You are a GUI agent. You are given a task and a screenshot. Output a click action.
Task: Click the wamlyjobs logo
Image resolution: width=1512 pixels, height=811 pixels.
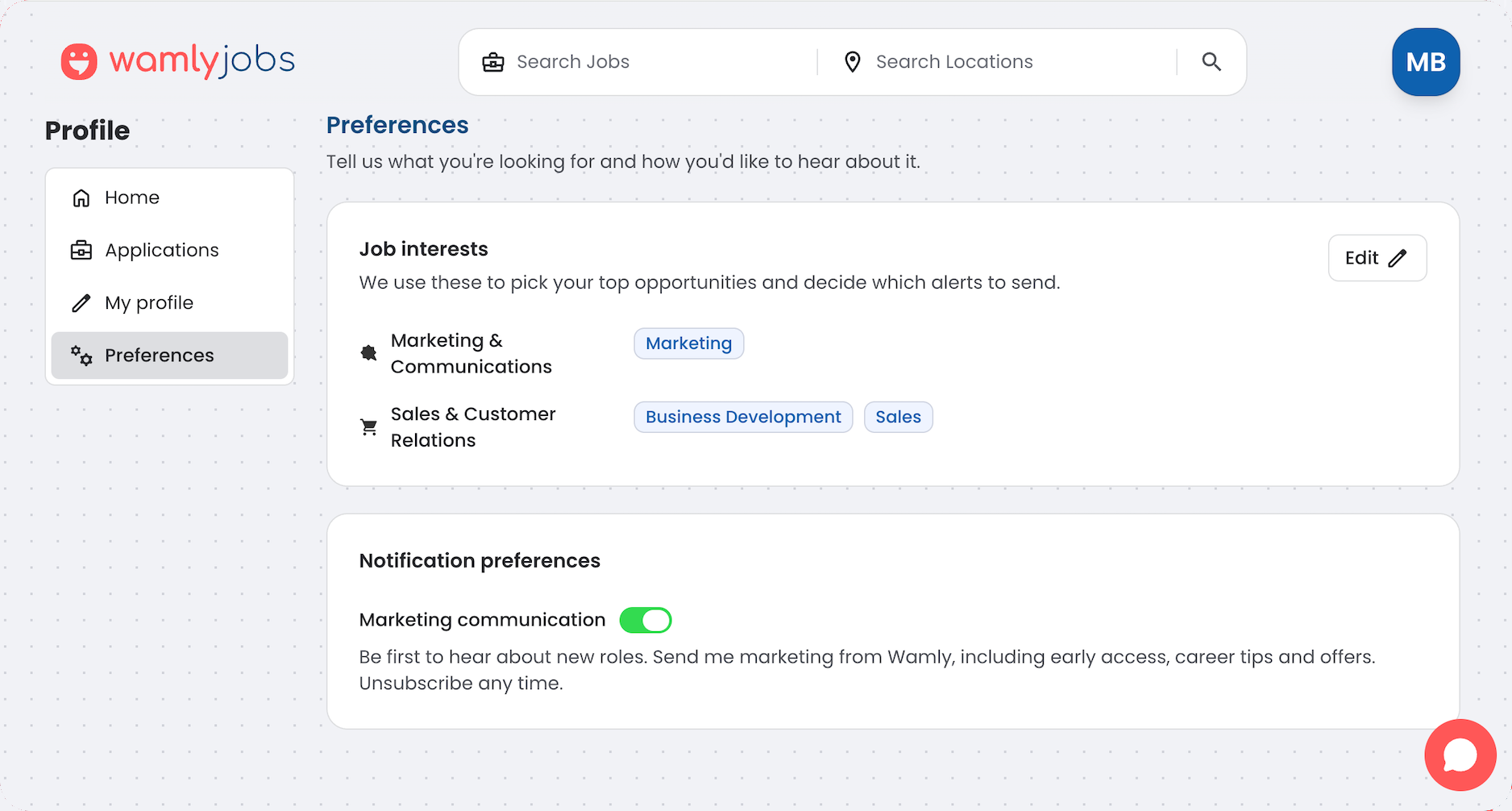point(178,61)
